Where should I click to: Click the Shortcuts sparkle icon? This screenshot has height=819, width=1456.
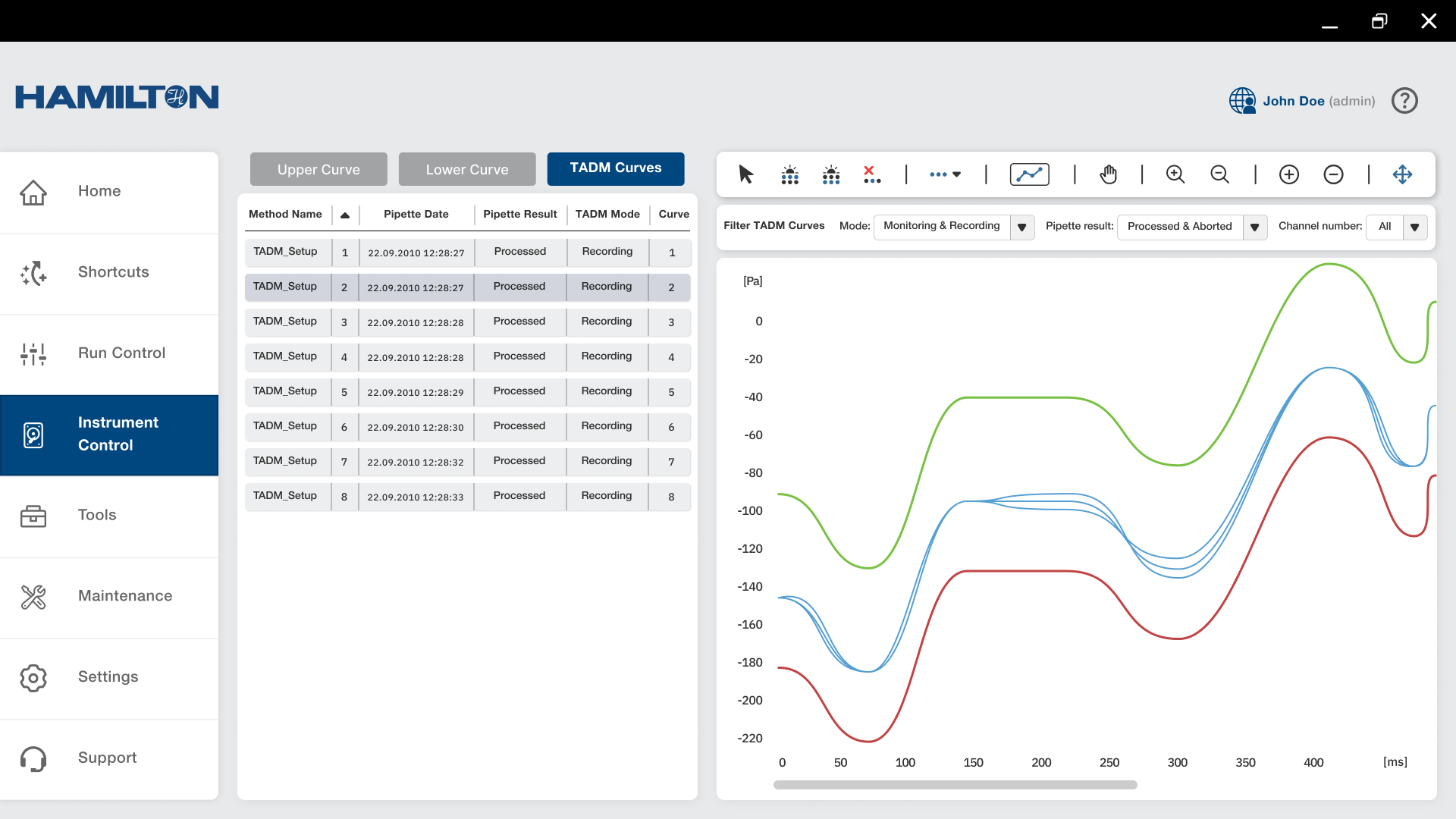click(33, 273)
